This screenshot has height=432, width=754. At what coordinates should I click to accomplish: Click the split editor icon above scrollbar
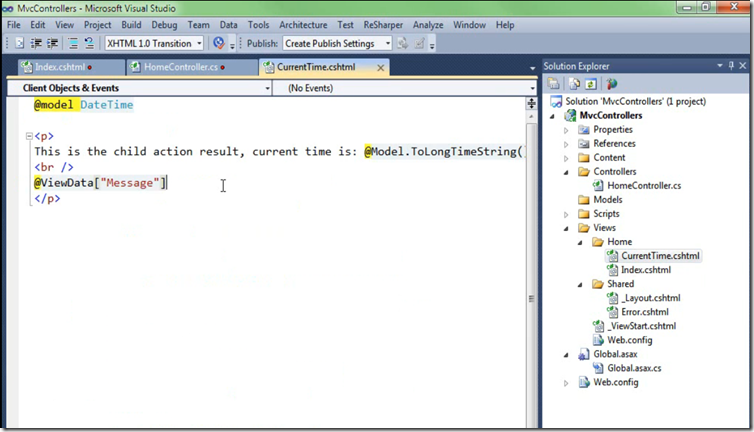[x=531, y=103]
